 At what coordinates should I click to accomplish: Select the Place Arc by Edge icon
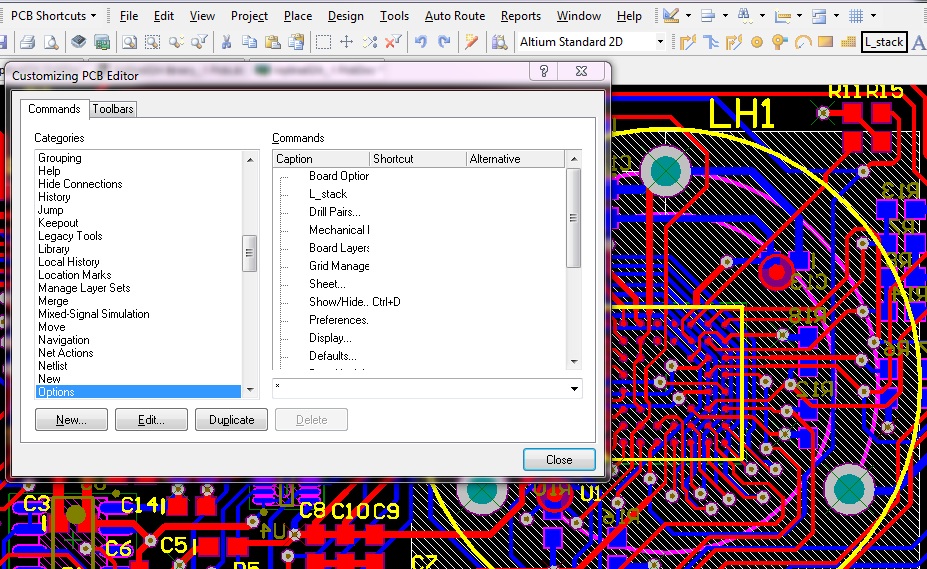[x=803, y=42]
